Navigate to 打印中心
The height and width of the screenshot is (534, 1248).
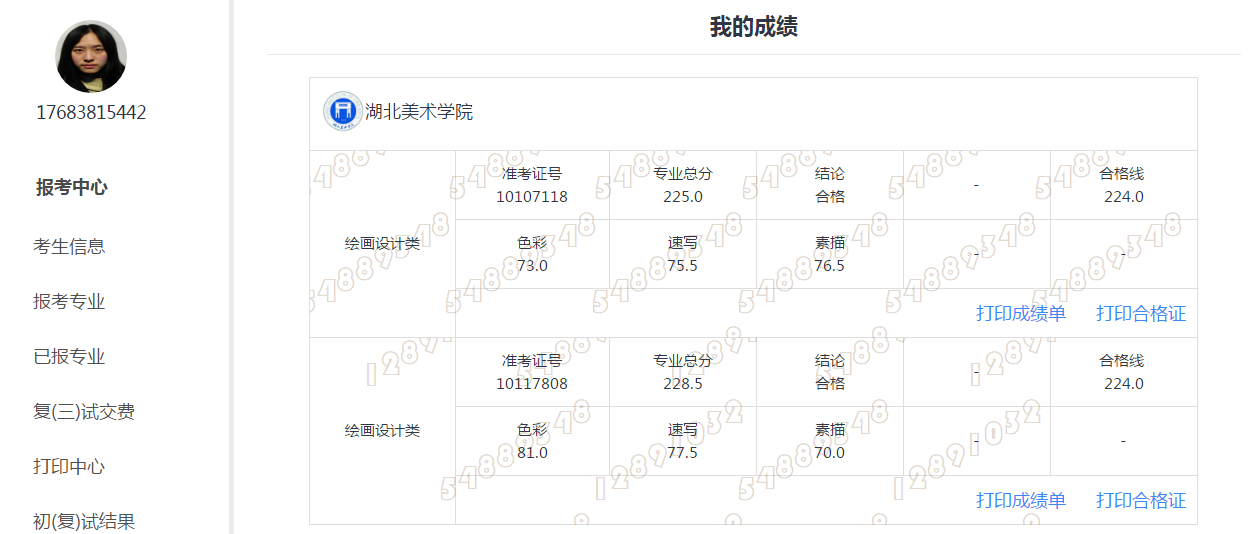(69, 466)
